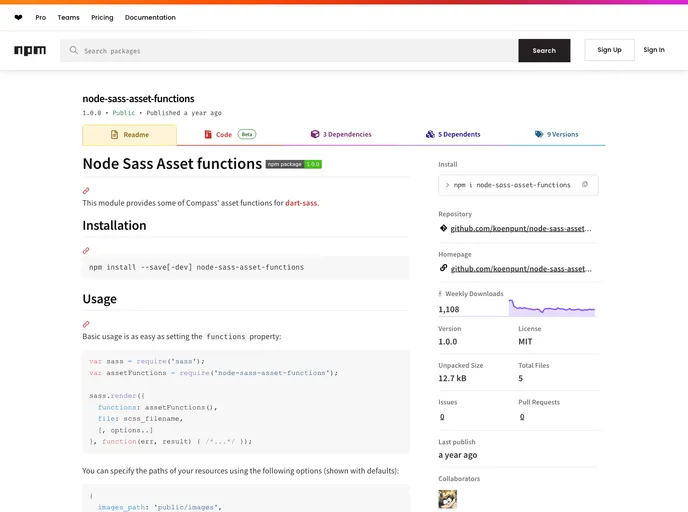Screen dimensions: 688x512
Task: Click the Search button
Action: pos(544,50)
